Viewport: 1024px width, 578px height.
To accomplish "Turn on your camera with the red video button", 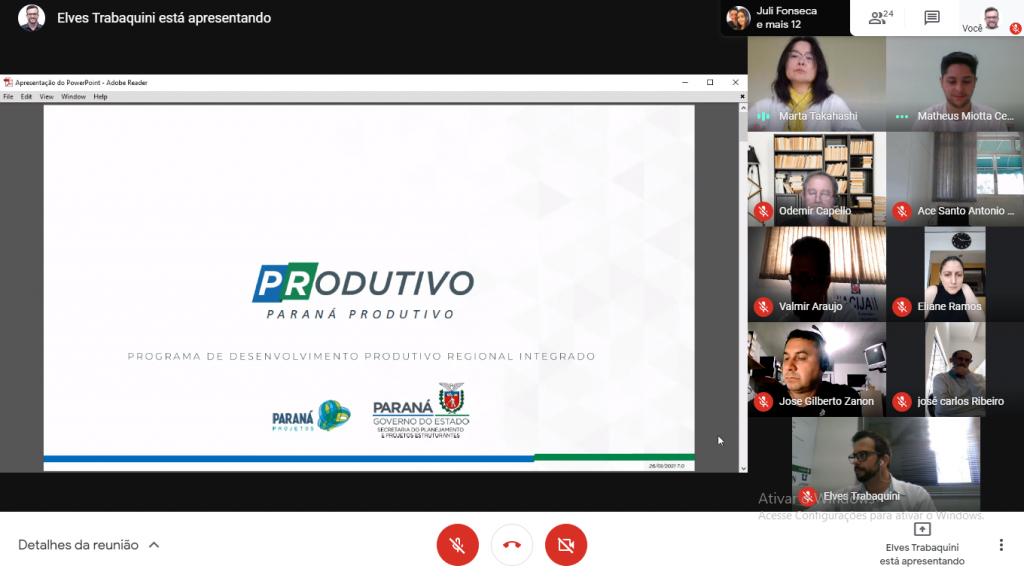I will [x=566, y=545].
